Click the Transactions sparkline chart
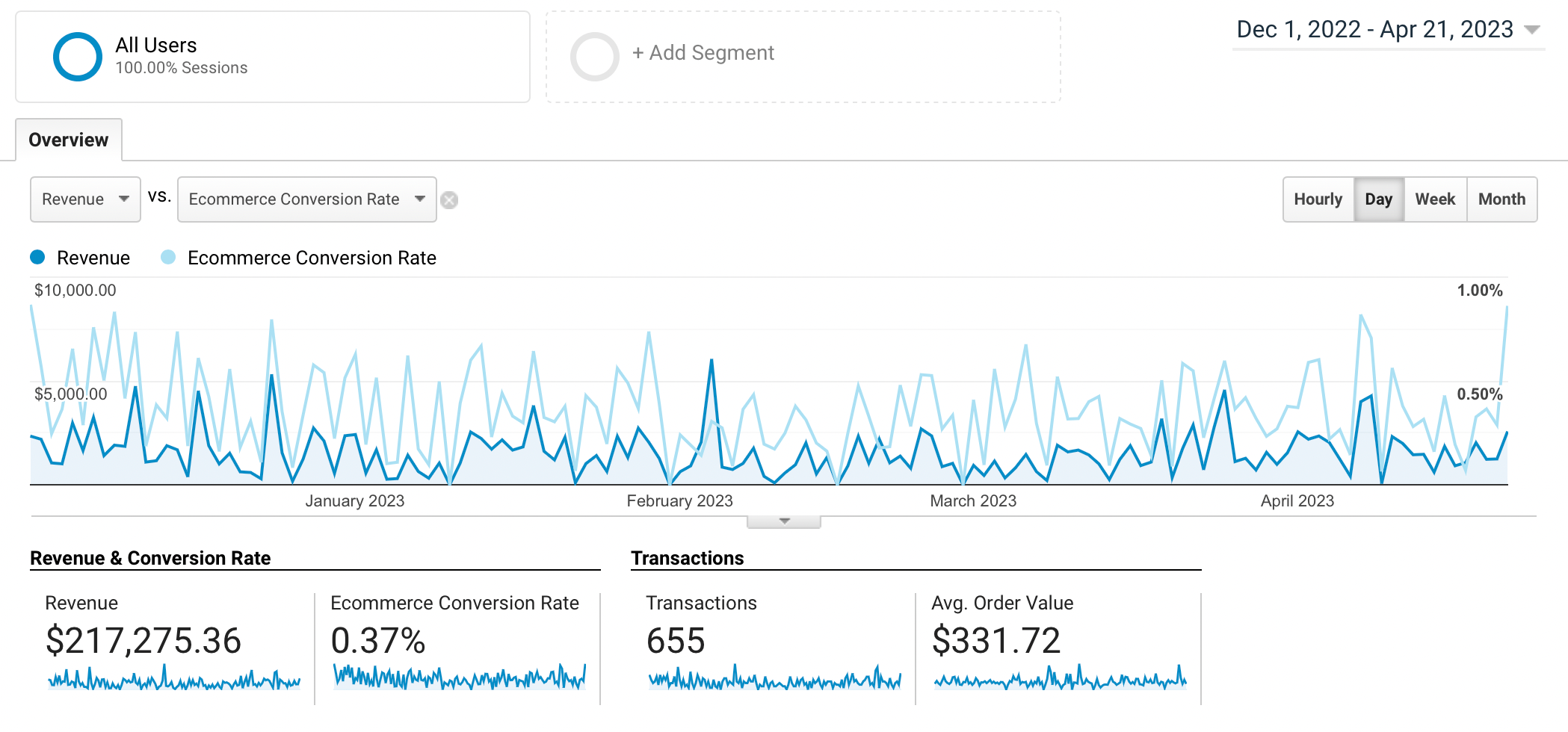 point(774,679)
